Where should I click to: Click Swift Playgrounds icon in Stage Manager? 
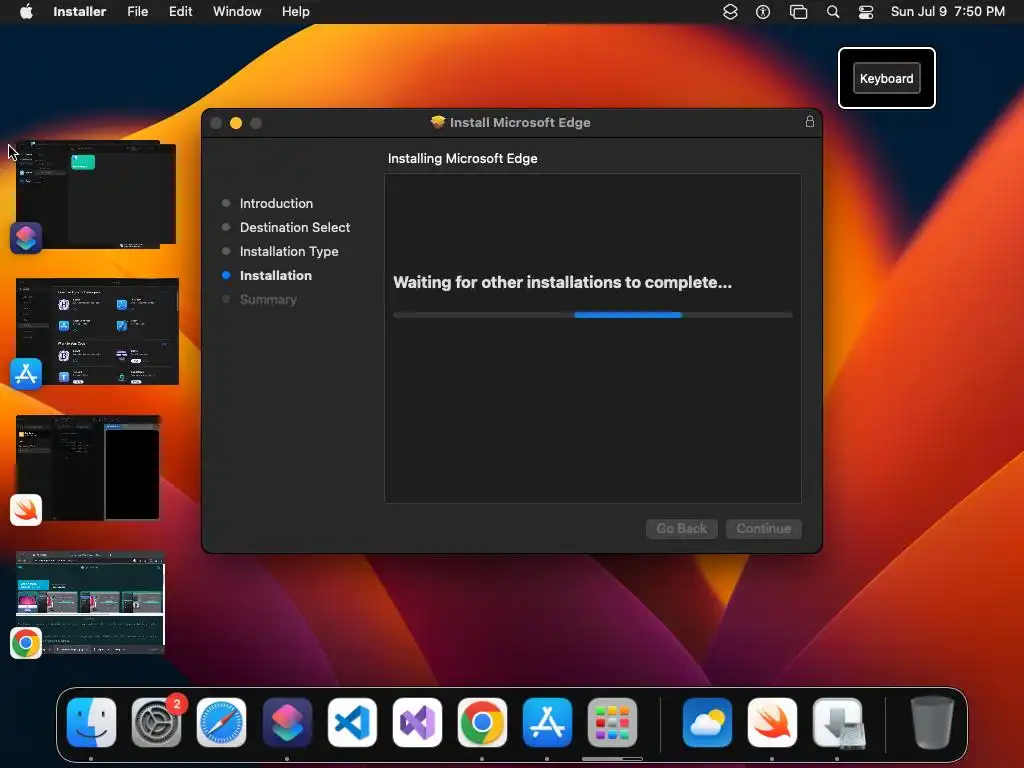(26, 509)
